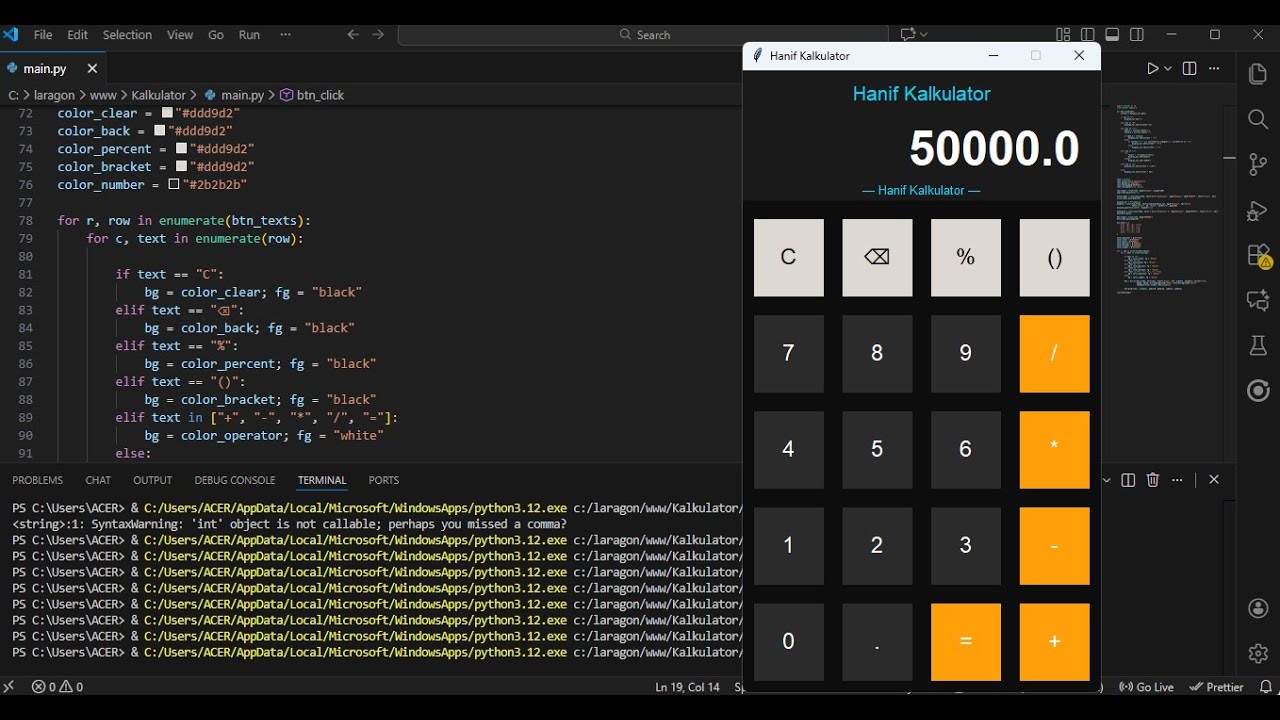Open the Testing flask view
The width and height of the screenshot is (1280, 720).
point(1258,345)
